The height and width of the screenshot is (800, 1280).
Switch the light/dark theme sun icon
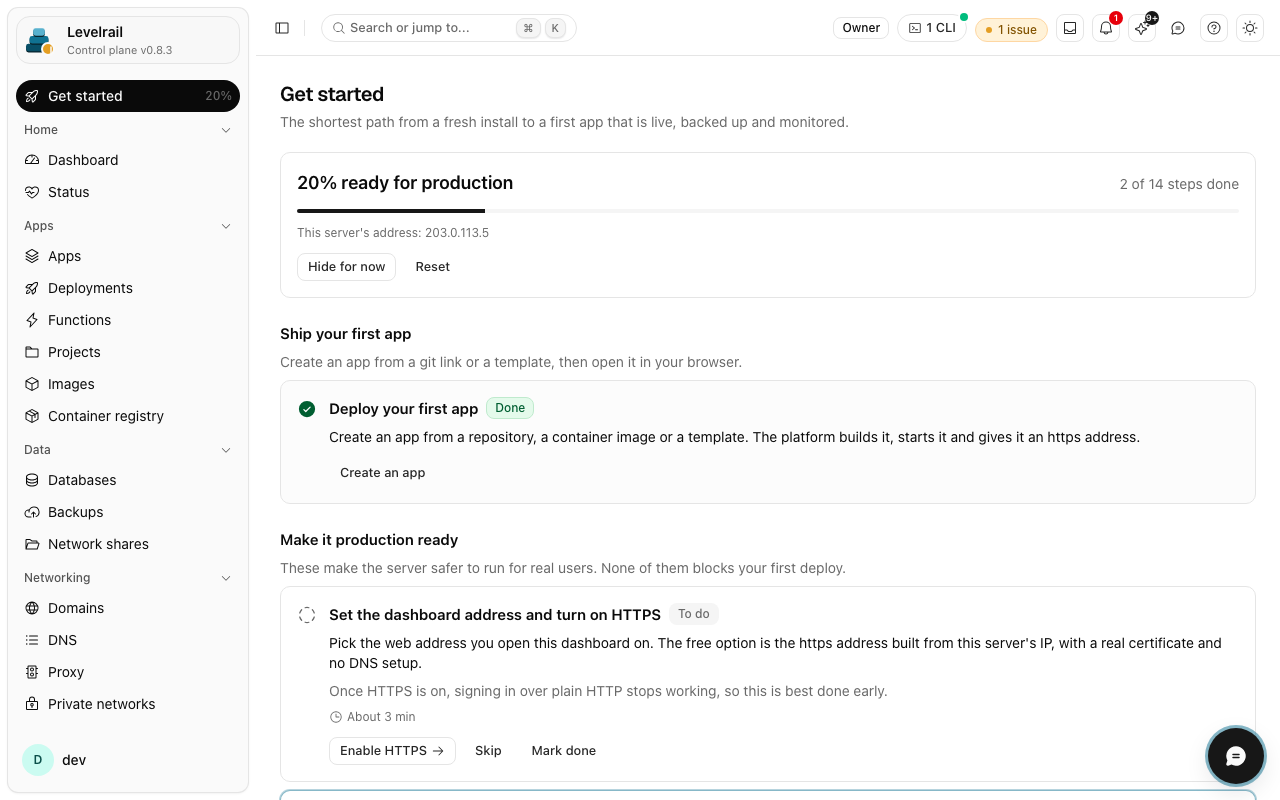coord(1250,28)
